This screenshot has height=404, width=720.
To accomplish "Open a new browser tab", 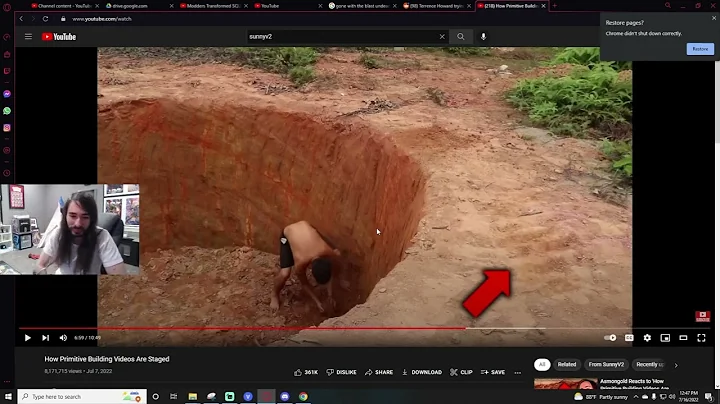I will [555, 6].
